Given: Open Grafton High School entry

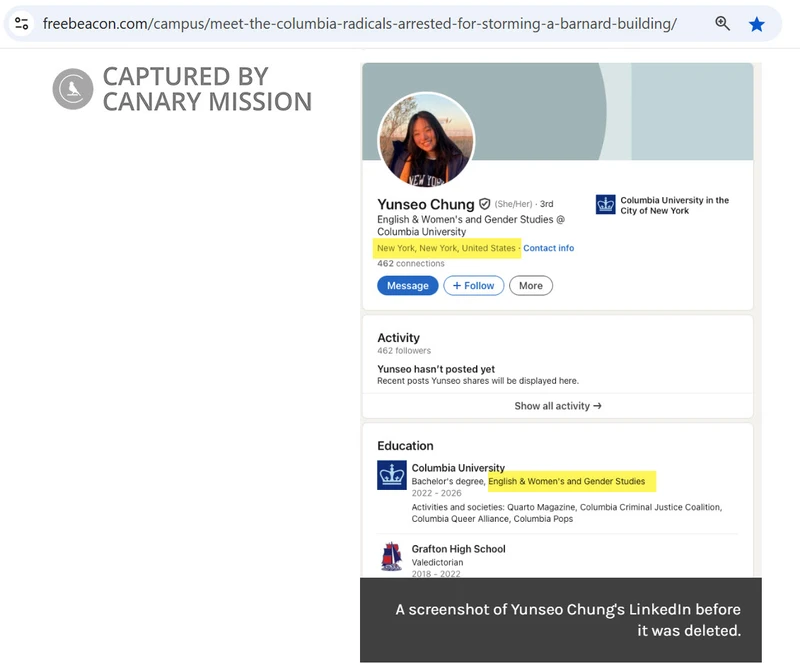Looking at the screenshot, I should pyautogui.click(x=459, y=549).
